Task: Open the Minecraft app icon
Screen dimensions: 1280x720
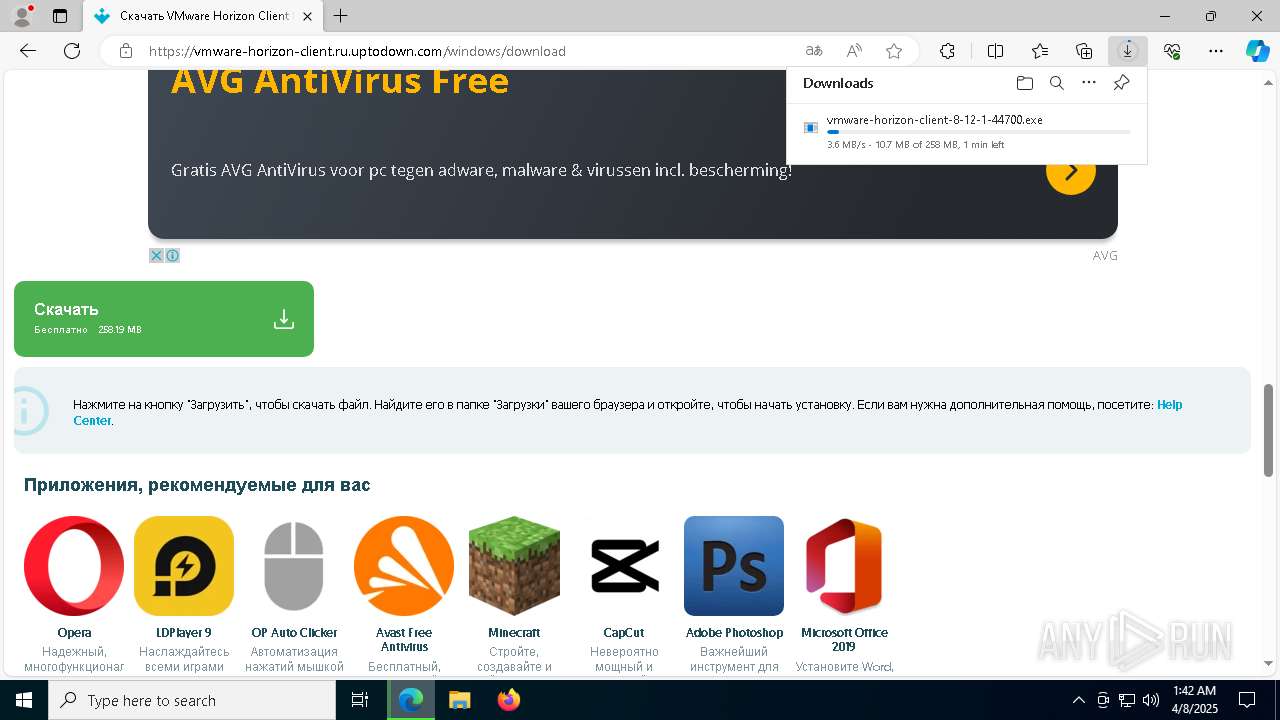Action: 514,566
